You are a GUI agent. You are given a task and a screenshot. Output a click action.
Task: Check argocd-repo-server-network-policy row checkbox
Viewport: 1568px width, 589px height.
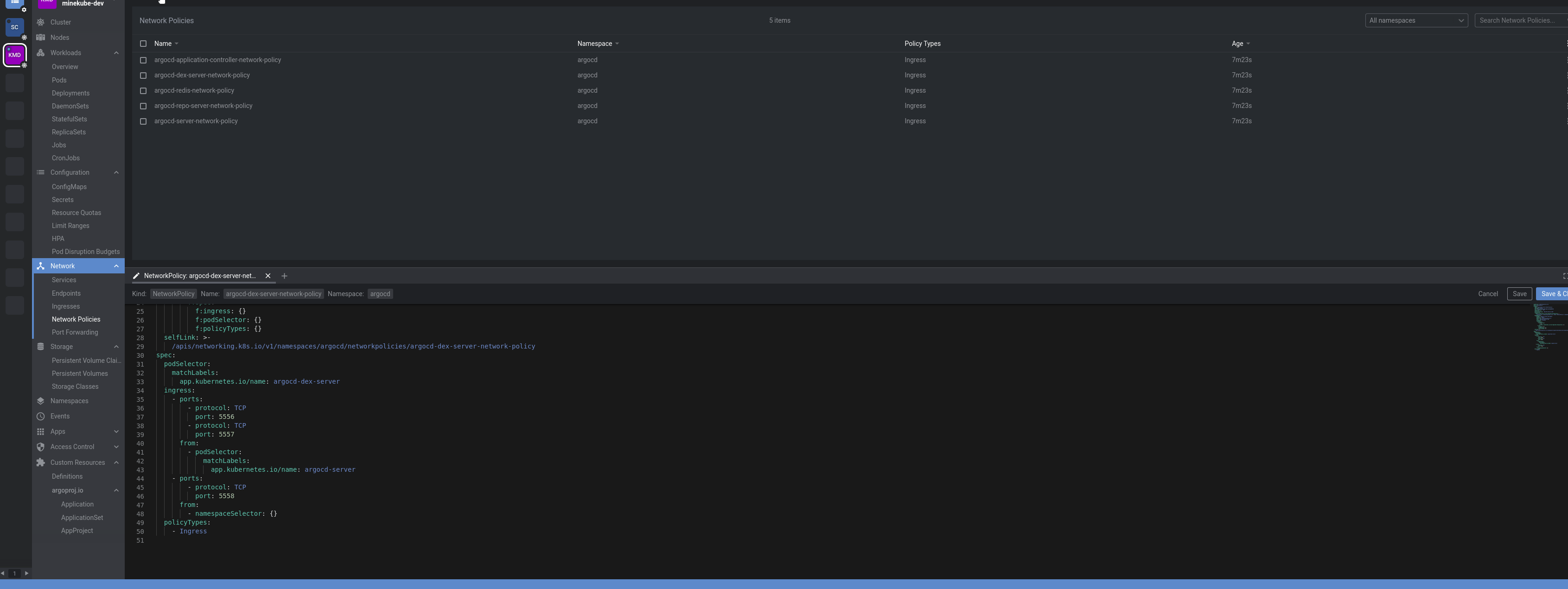coord(143,106)
